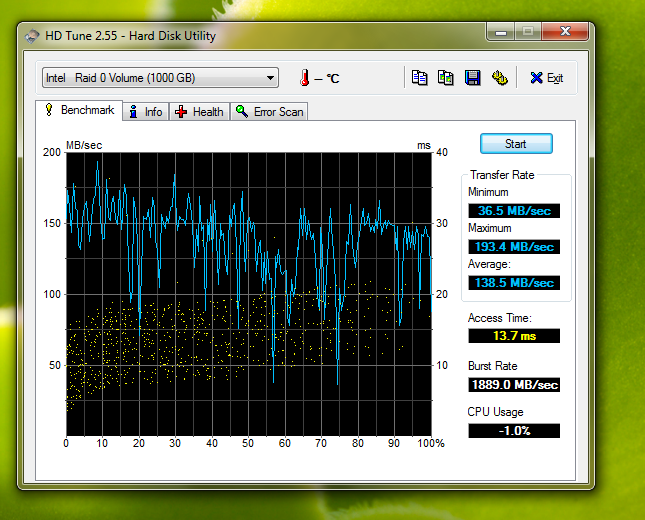Click the copy screenshot to clipboard icon
The width and height of the screenshot is (645, 520).
pos(446,78)
